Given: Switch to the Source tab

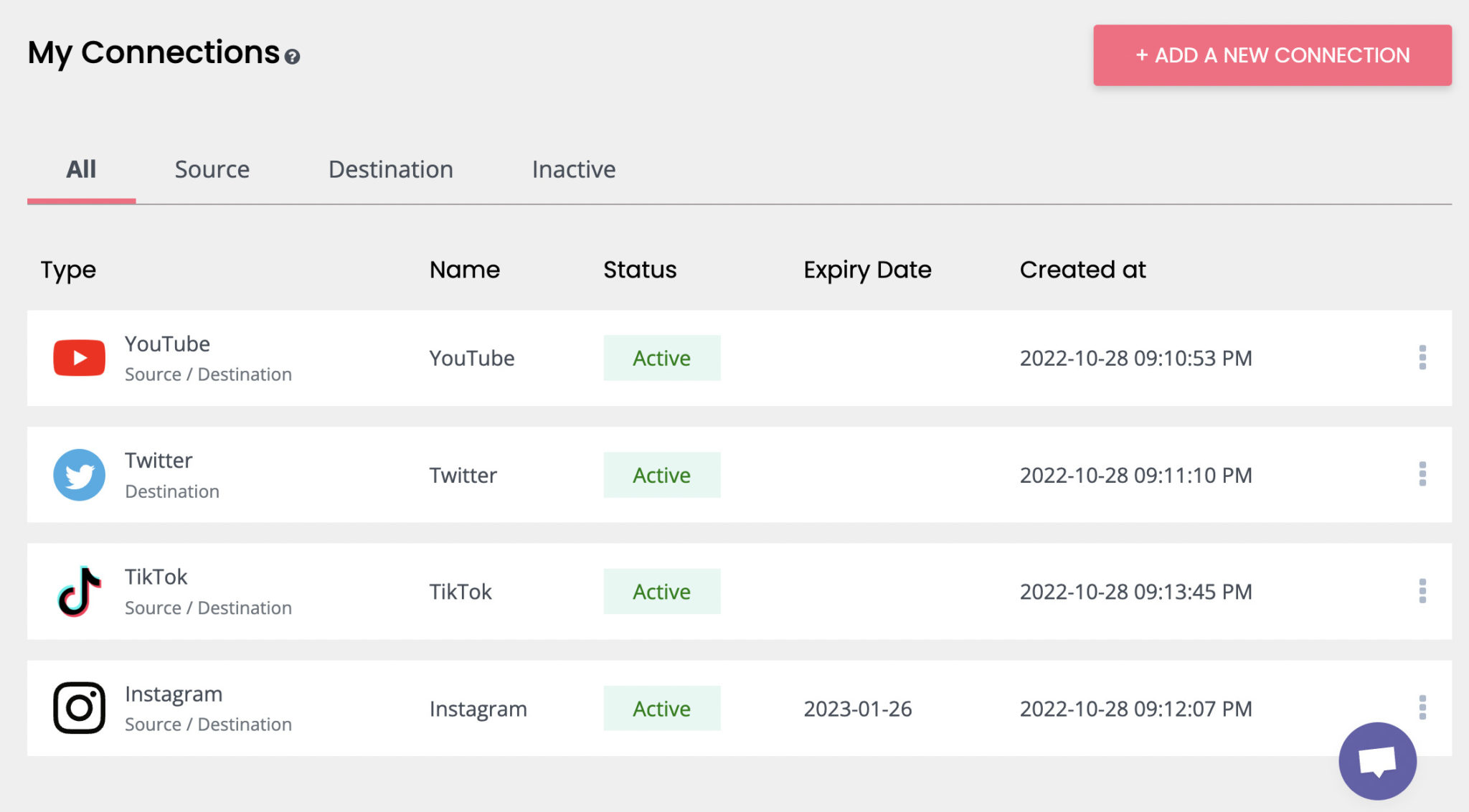Looking at the screenshot, I should (x=212, y=169).
